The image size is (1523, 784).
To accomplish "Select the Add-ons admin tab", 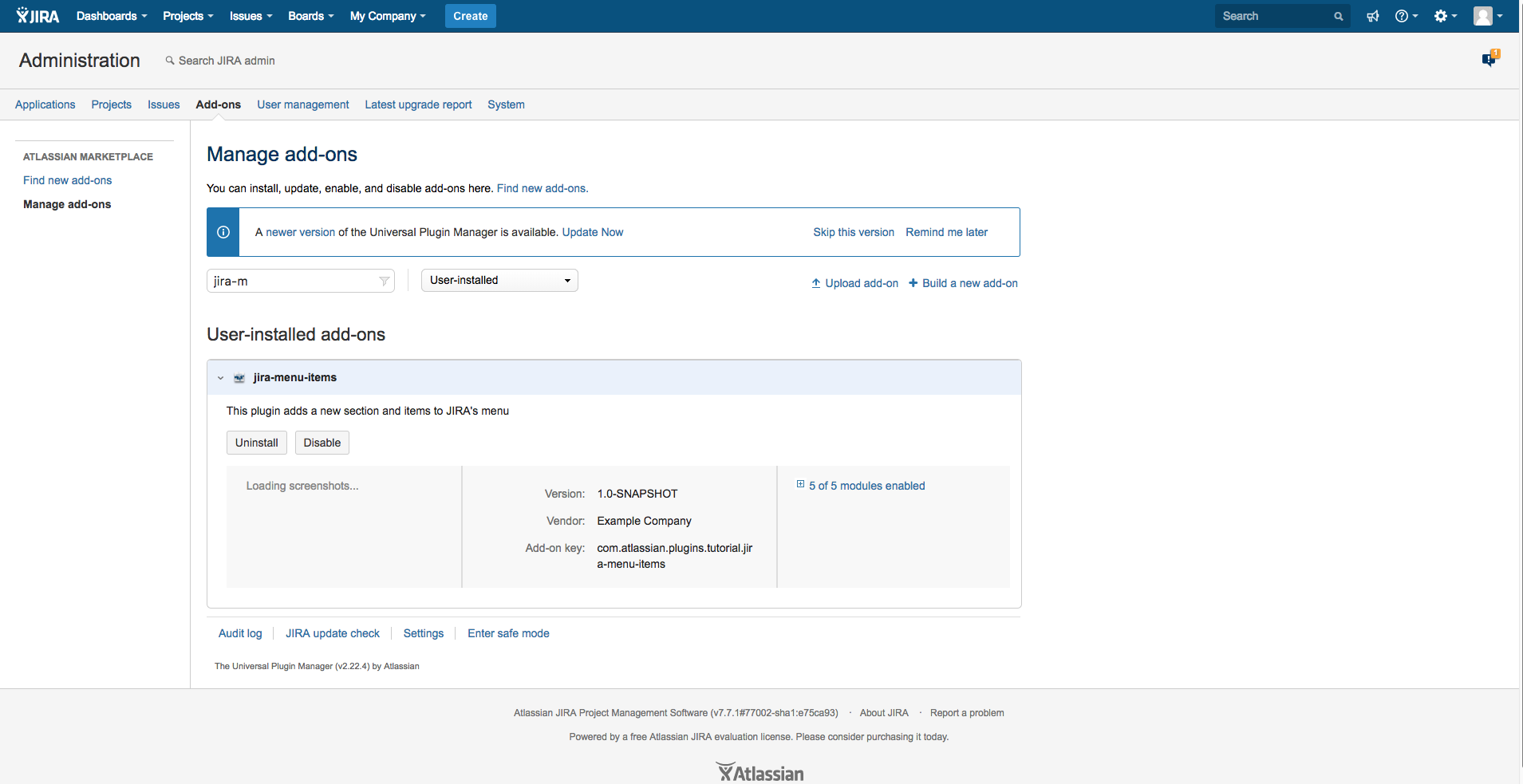I will pyautogui.click(x=219, y=104).
